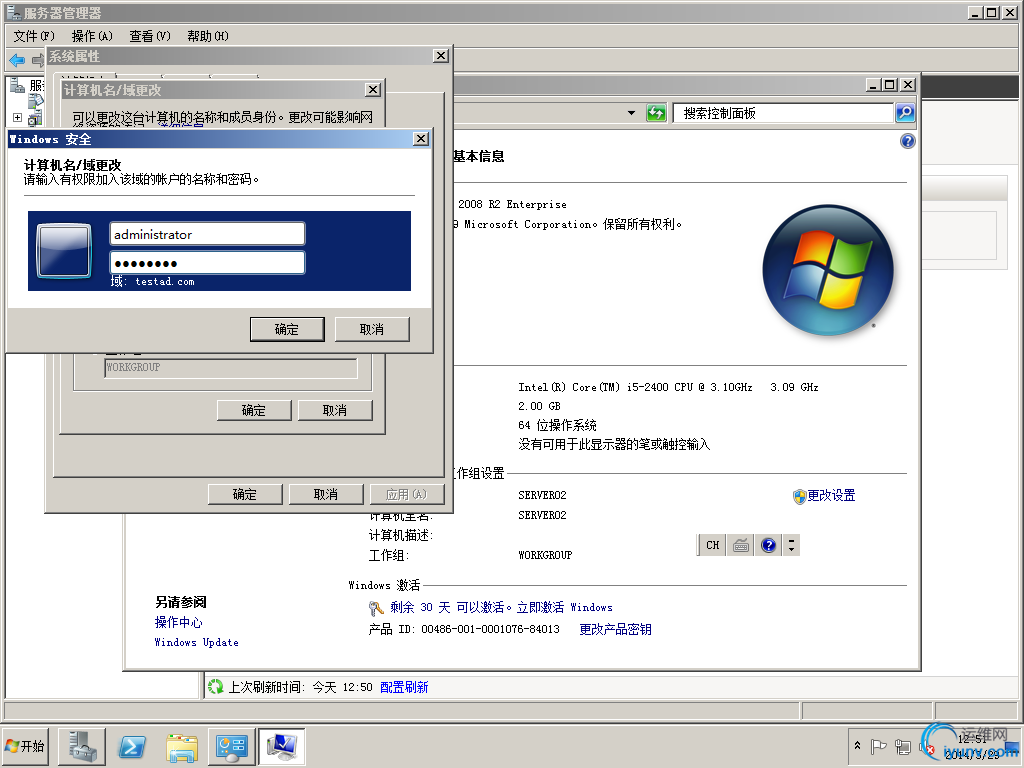Open the 开始 Start menu

25,746
